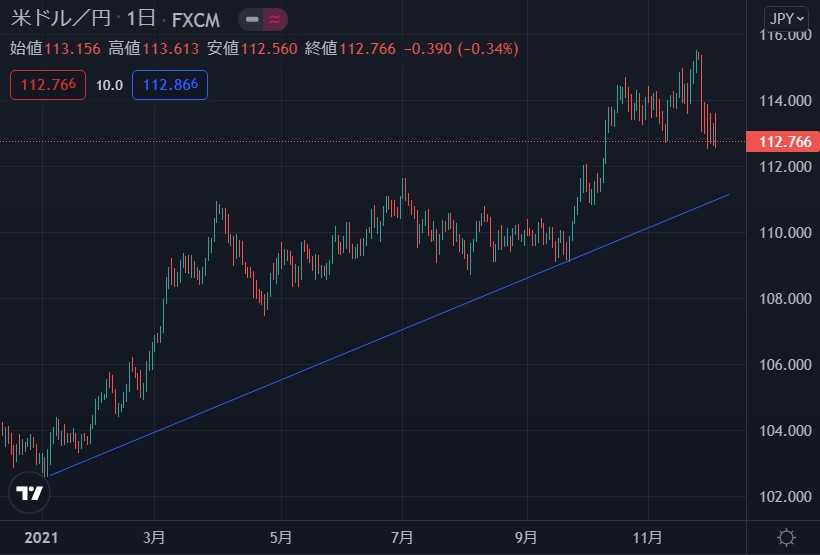The image size is (820, 555).
Task: Click the 112.000 price axis label
Action: (785, 167)
